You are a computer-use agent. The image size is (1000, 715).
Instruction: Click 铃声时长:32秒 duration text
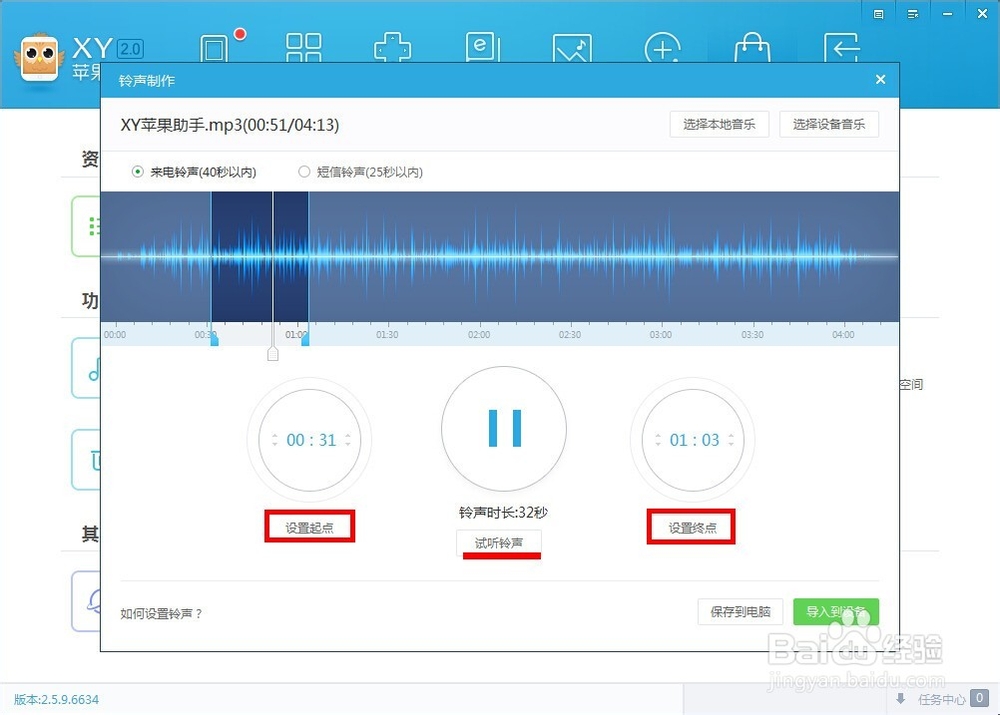click(503, 512)
